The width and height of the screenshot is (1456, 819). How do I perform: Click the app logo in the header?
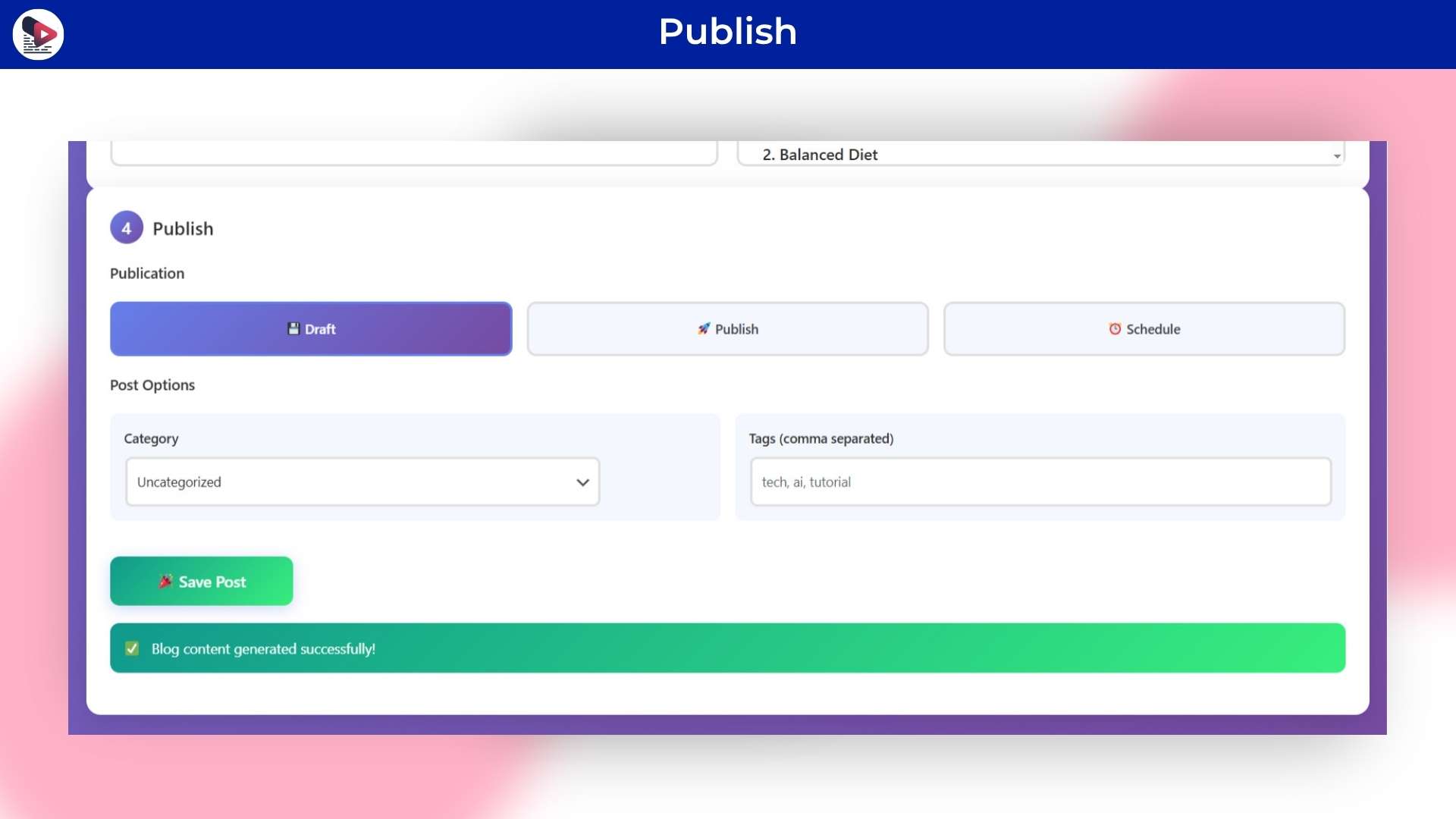pos(38,34)
